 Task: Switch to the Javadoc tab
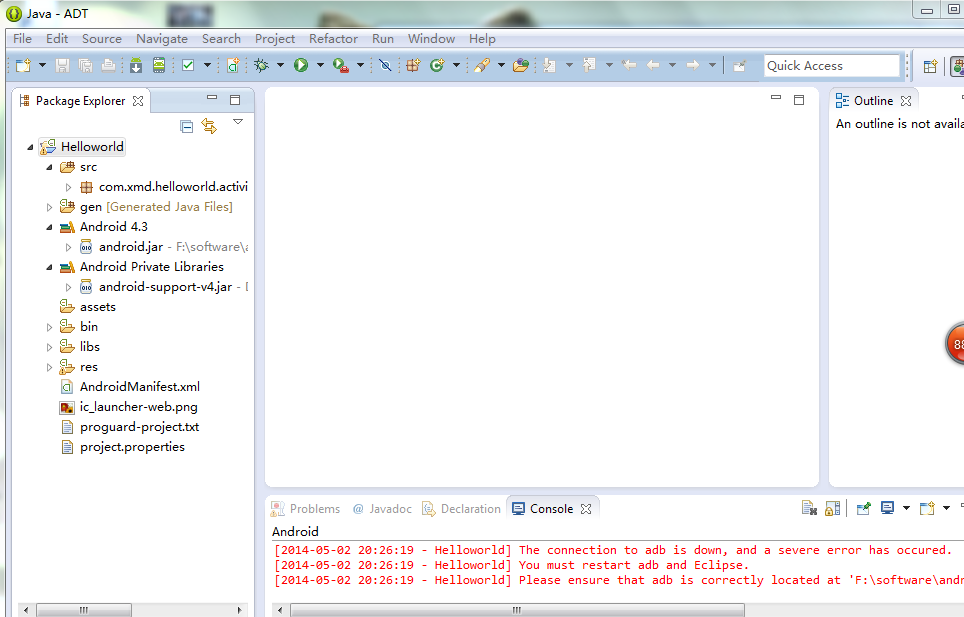coord(382,509)
